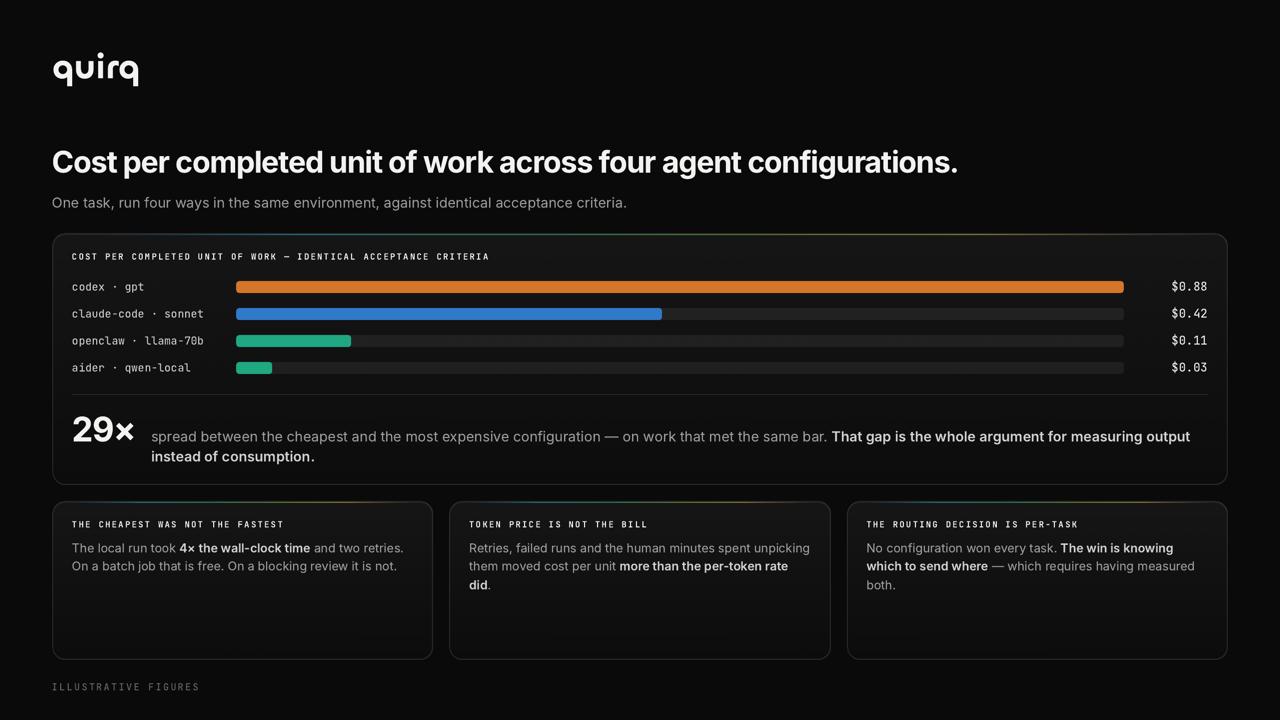The width and height of the screenshot is (1280, 720).
Task: Click the 'ILLUSTRATIVE FIGURES' footnote
Action: point(126,687)
